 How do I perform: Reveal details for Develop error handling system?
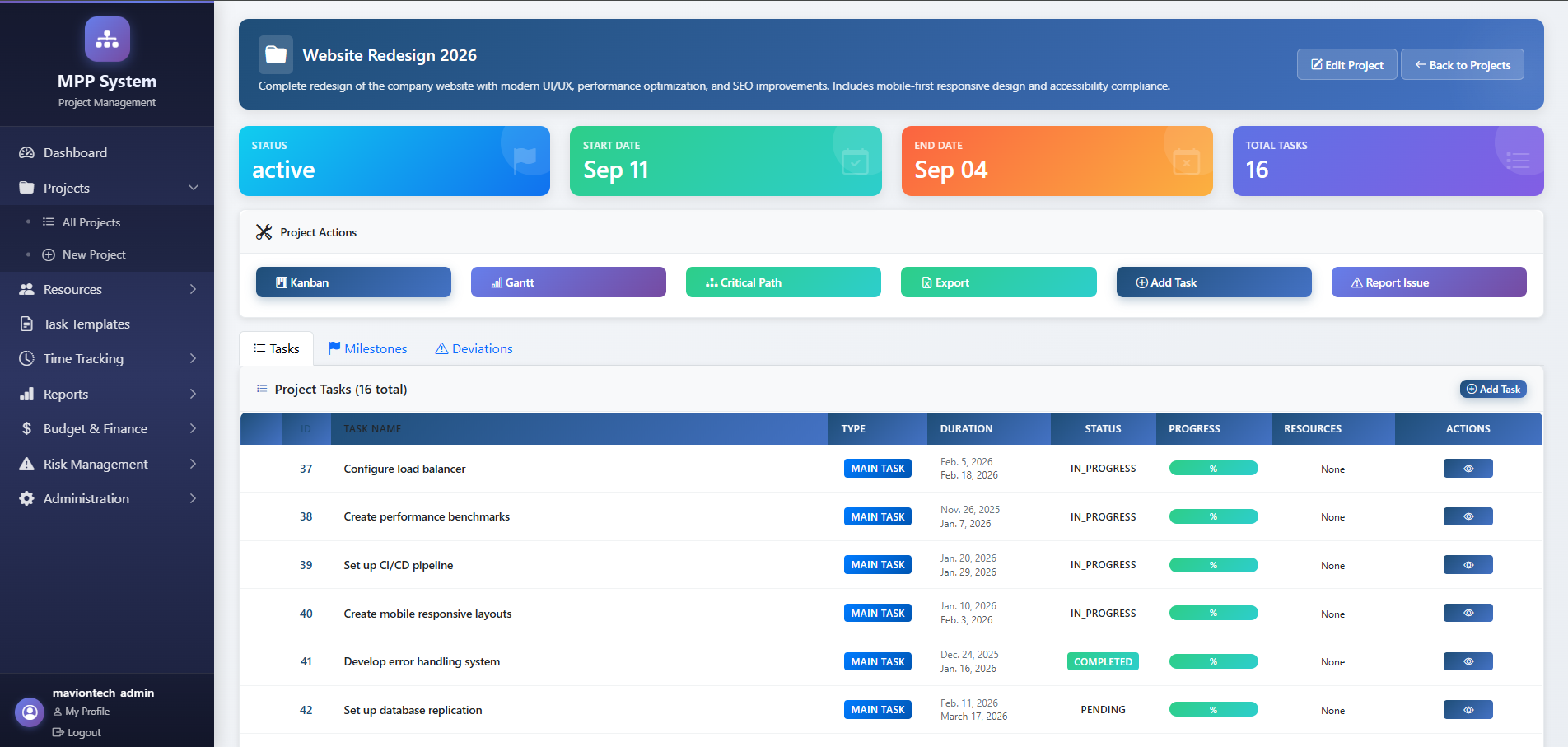click(1468, 661)
